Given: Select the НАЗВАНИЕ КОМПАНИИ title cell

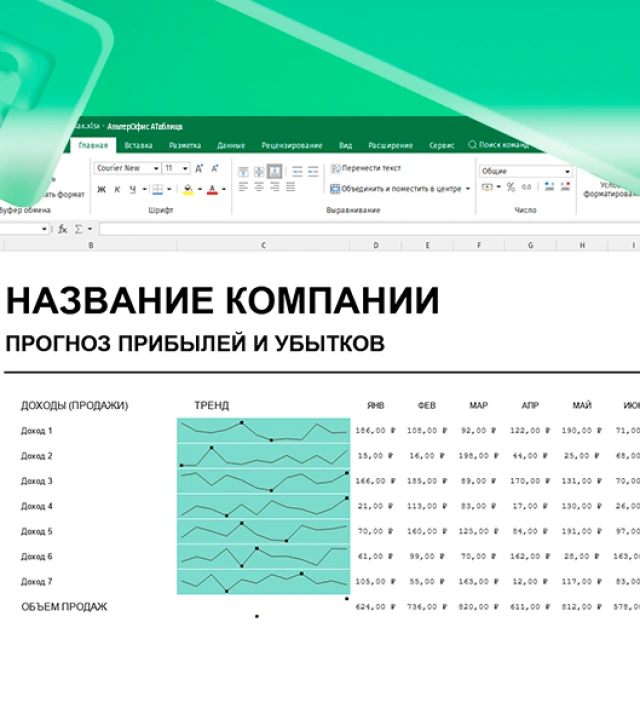Looking at the screenshot, I should point(222,300).
